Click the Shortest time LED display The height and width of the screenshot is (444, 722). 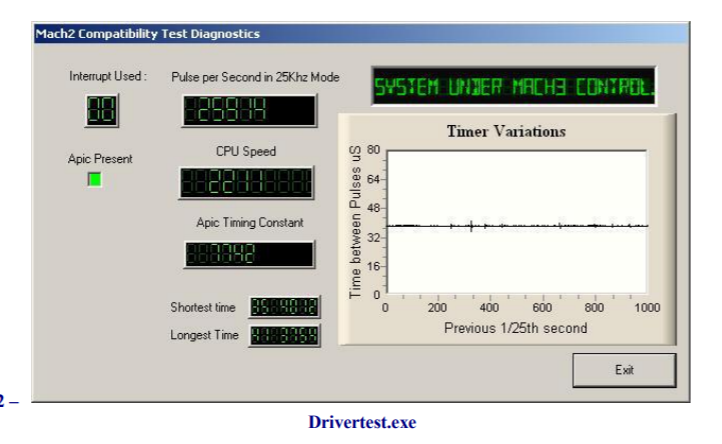pos(284,307)
